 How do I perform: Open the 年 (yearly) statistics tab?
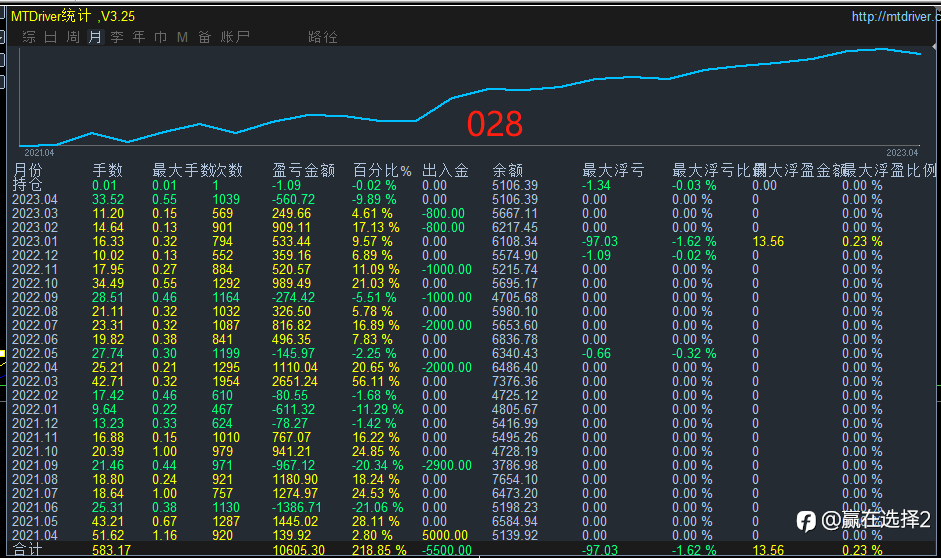[x=139, y=37]
